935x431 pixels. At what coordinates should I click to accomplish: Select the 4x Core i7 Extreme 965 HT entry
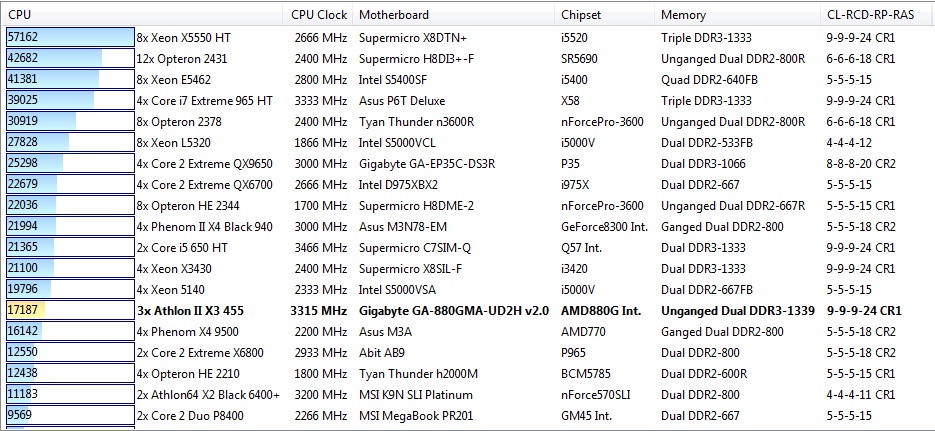(204, 100)
